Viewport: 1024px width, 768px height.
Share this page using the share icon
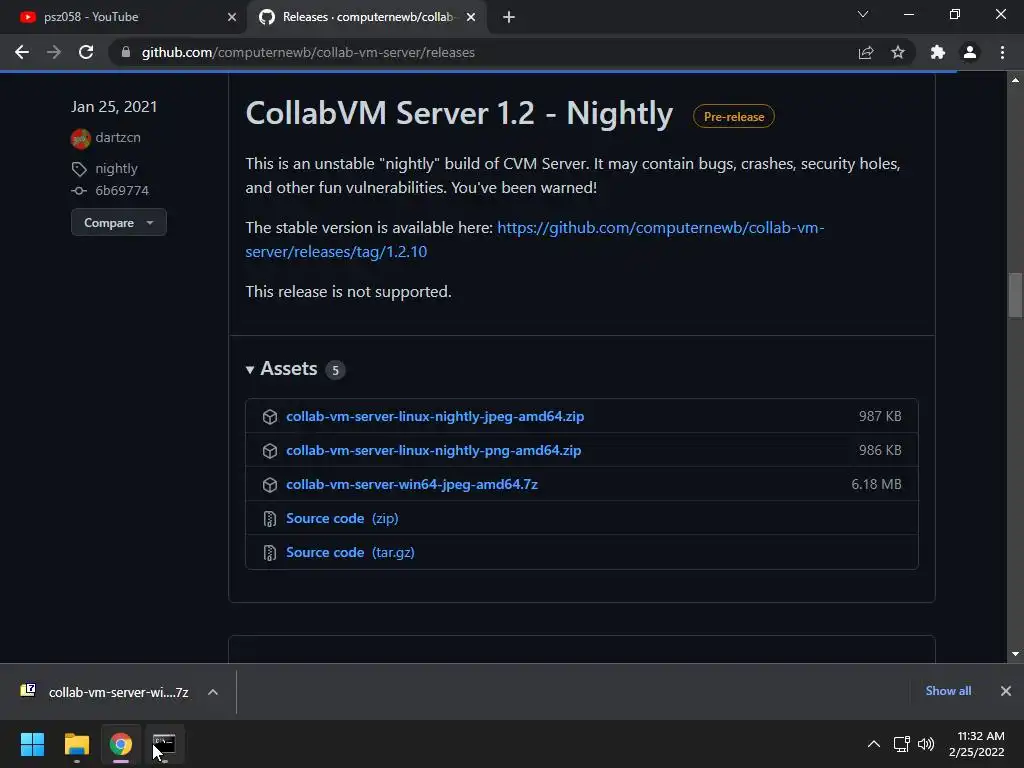(866, 52)
